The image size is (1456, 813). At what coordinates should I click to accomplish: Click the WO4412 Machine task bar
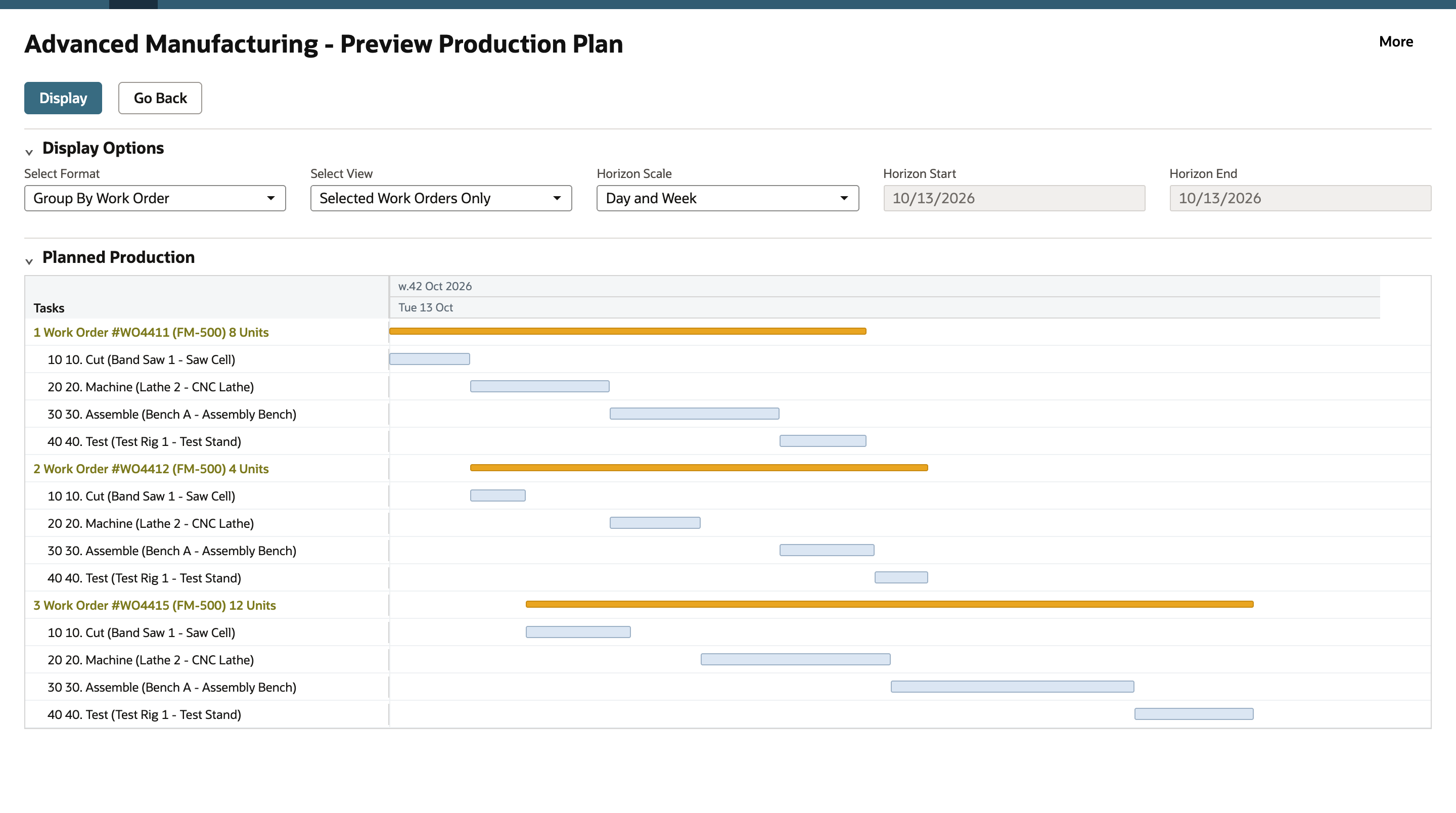655,523
